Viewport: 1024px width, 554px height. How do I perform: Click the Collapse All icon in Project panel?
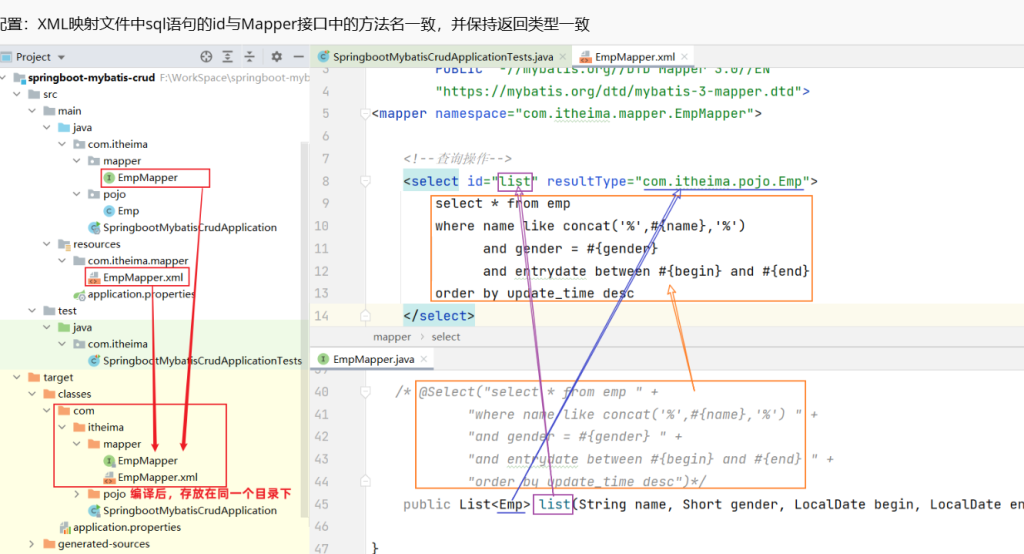249,57
